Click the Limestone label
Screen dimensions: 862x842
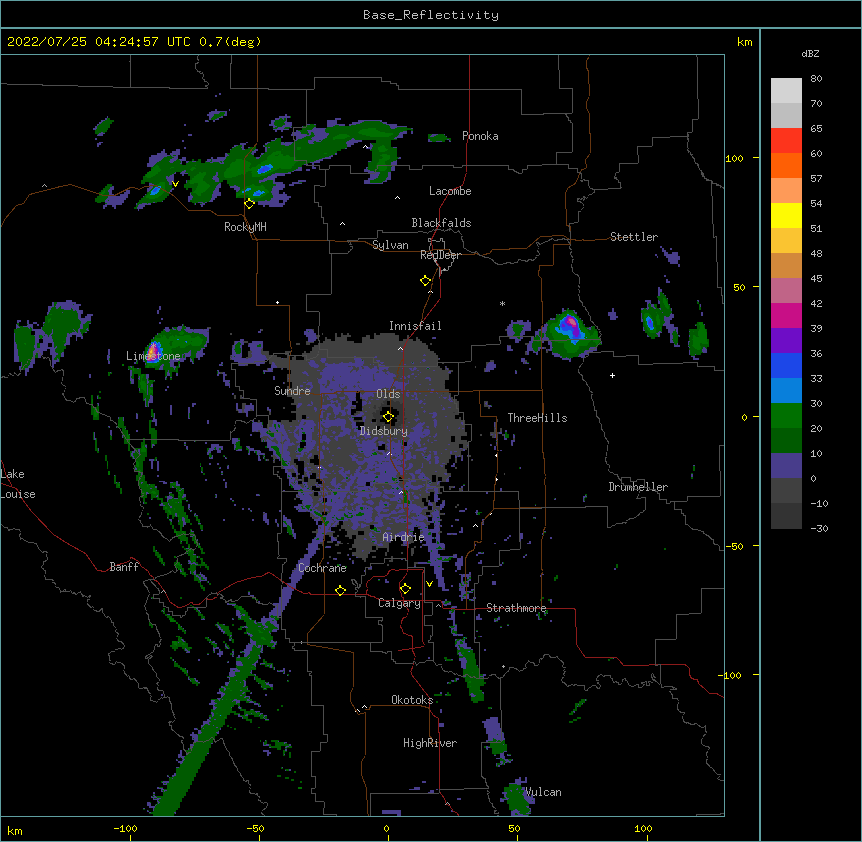tap(153, 356)
